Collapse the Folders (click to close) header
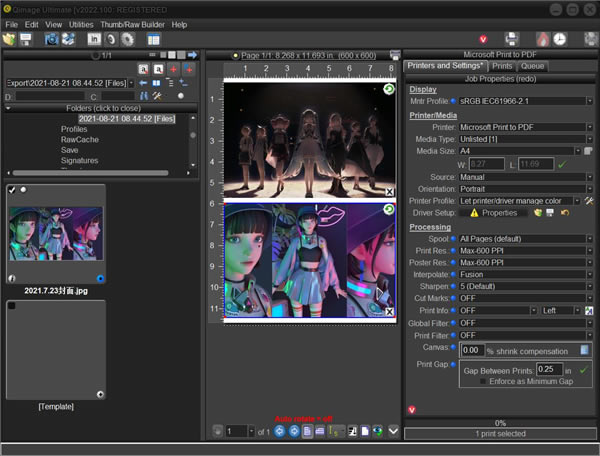600x456 pixels. (x=101, y=108)
